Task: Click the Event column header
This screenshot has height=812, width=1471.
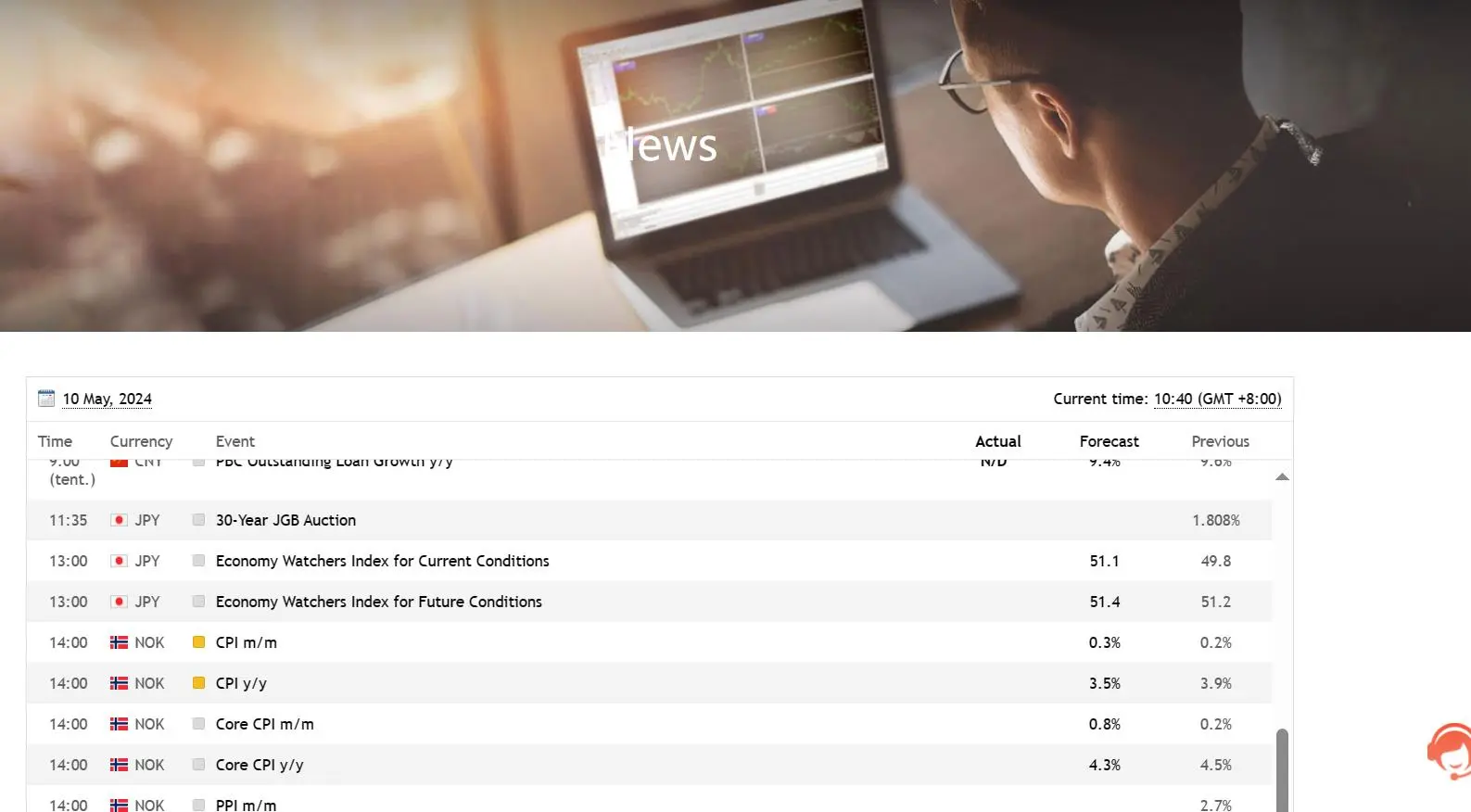Action: (x=235, y=441)
